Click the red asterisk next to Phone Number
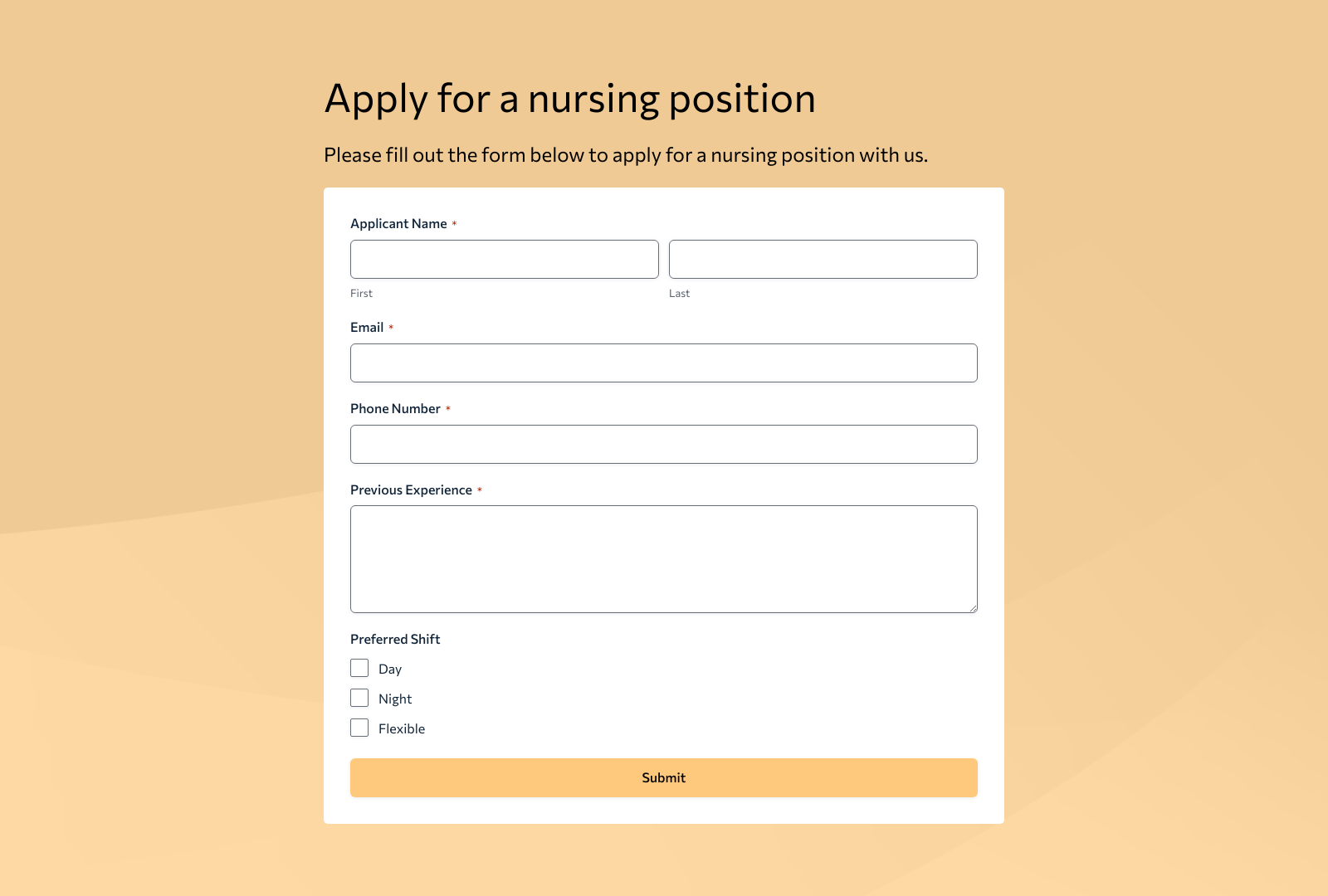The width and height of the screenshot is (1328, 896). coord(448,408)
